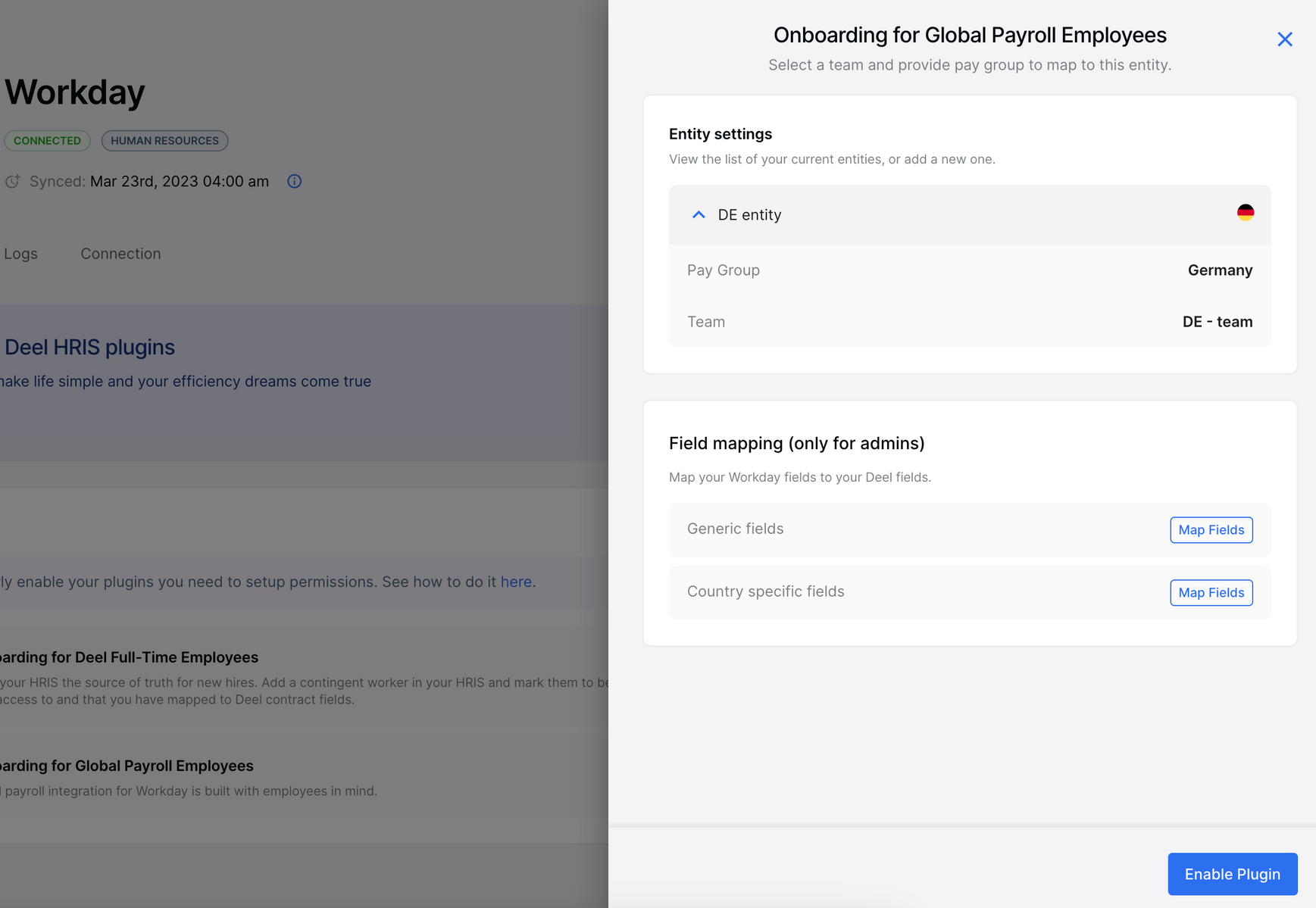Click the German flag icon
The image size is (1316, 908).
pos(1245,213)
